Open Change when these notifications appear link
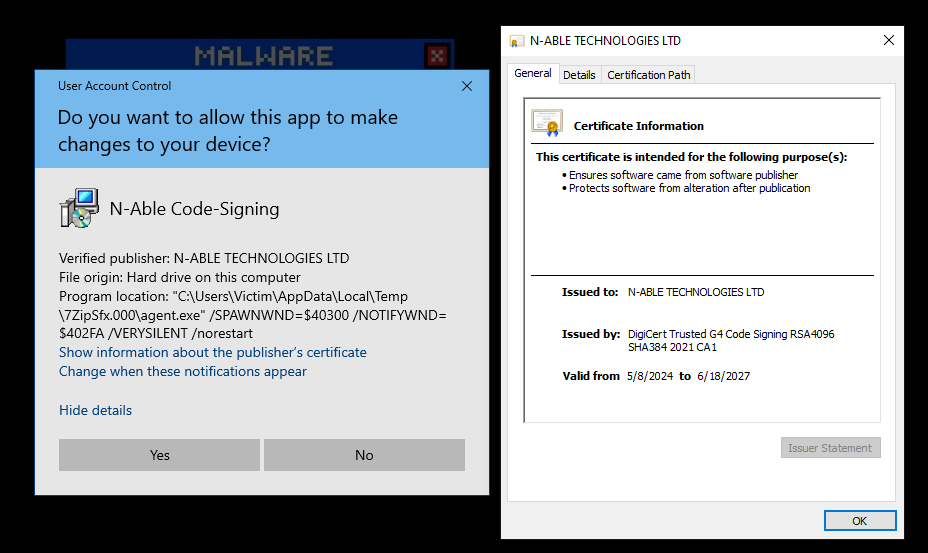Screen dimensions: 928x553 (183, 371)
